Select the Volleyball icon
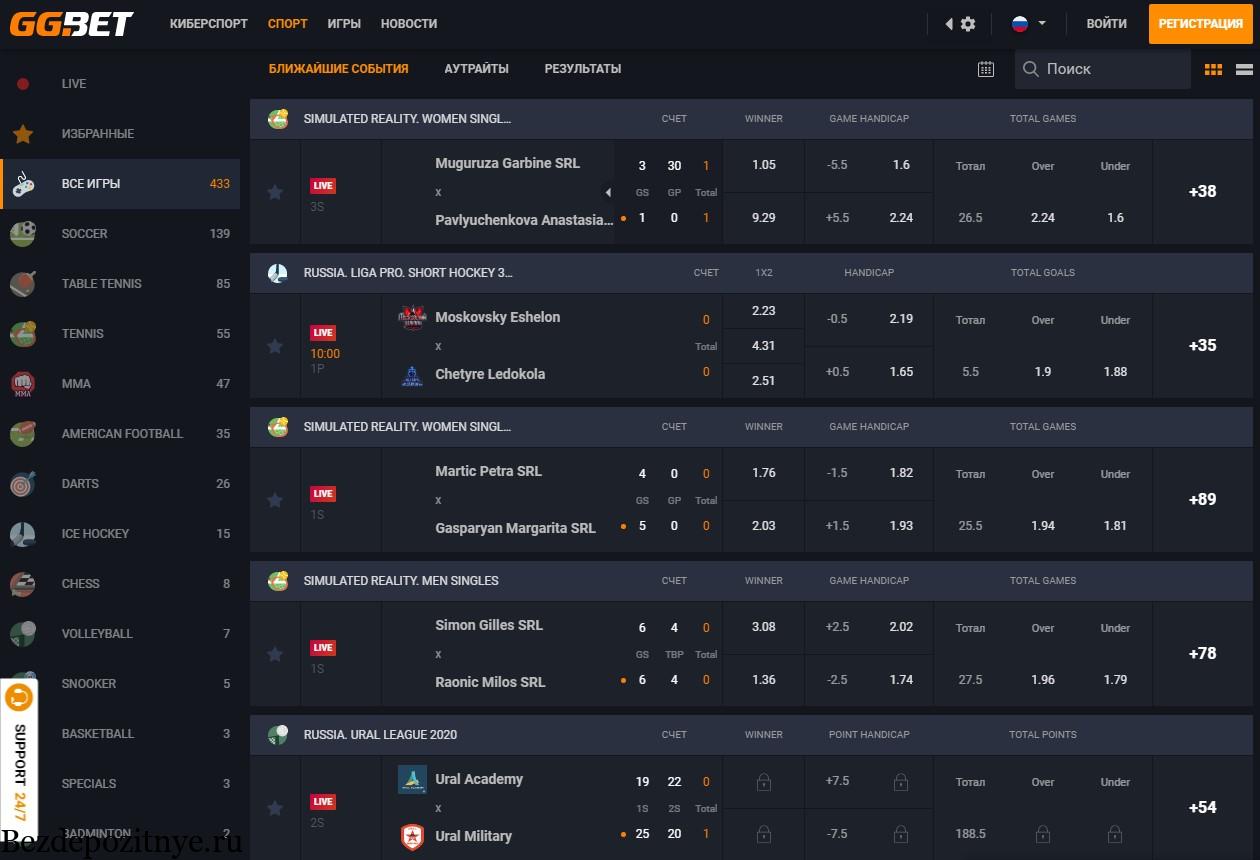This screenshot has height=860, width=1260. point(23,634)
